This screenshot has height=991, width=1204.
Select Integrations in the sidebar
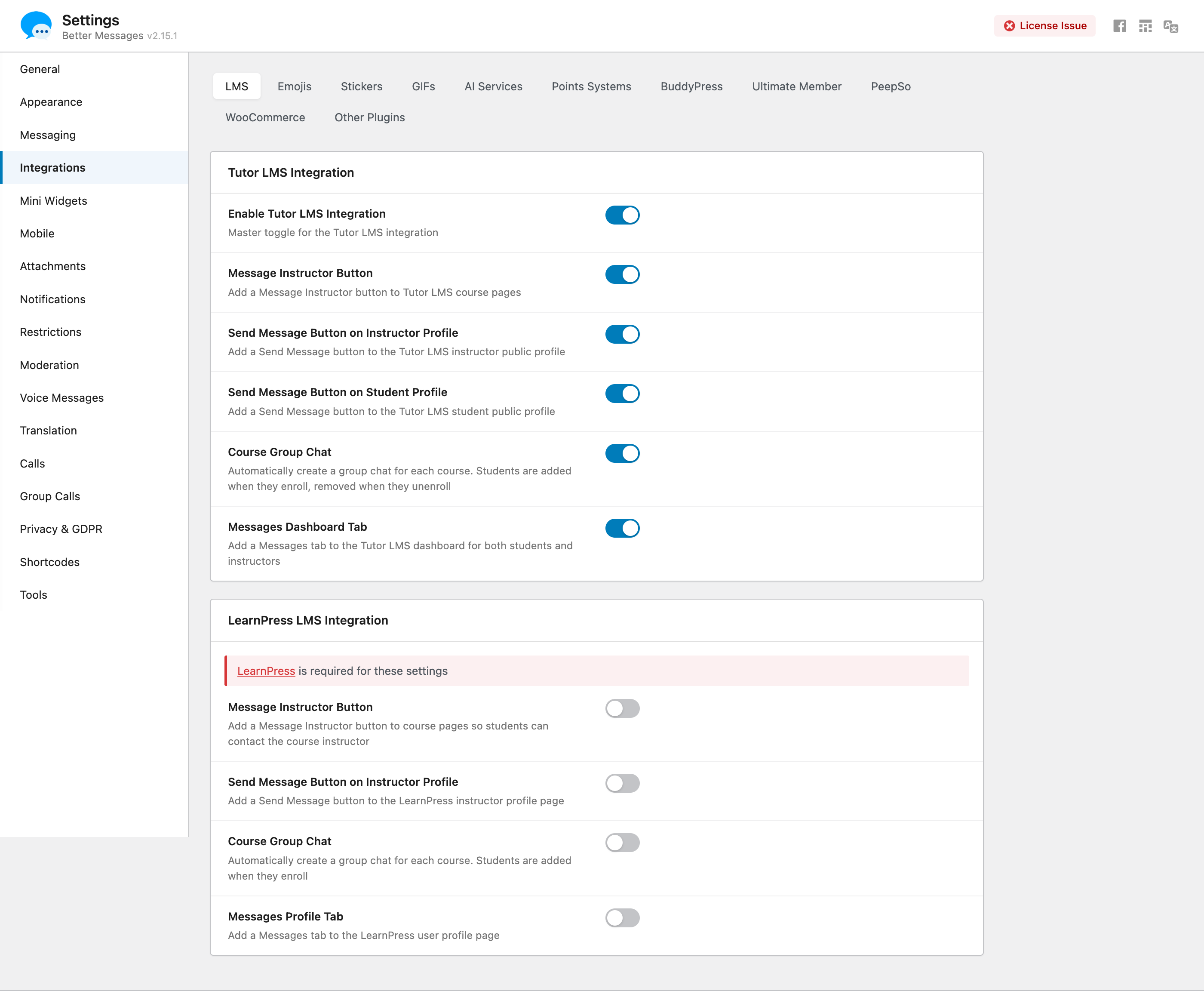click(x=94, y=168)
